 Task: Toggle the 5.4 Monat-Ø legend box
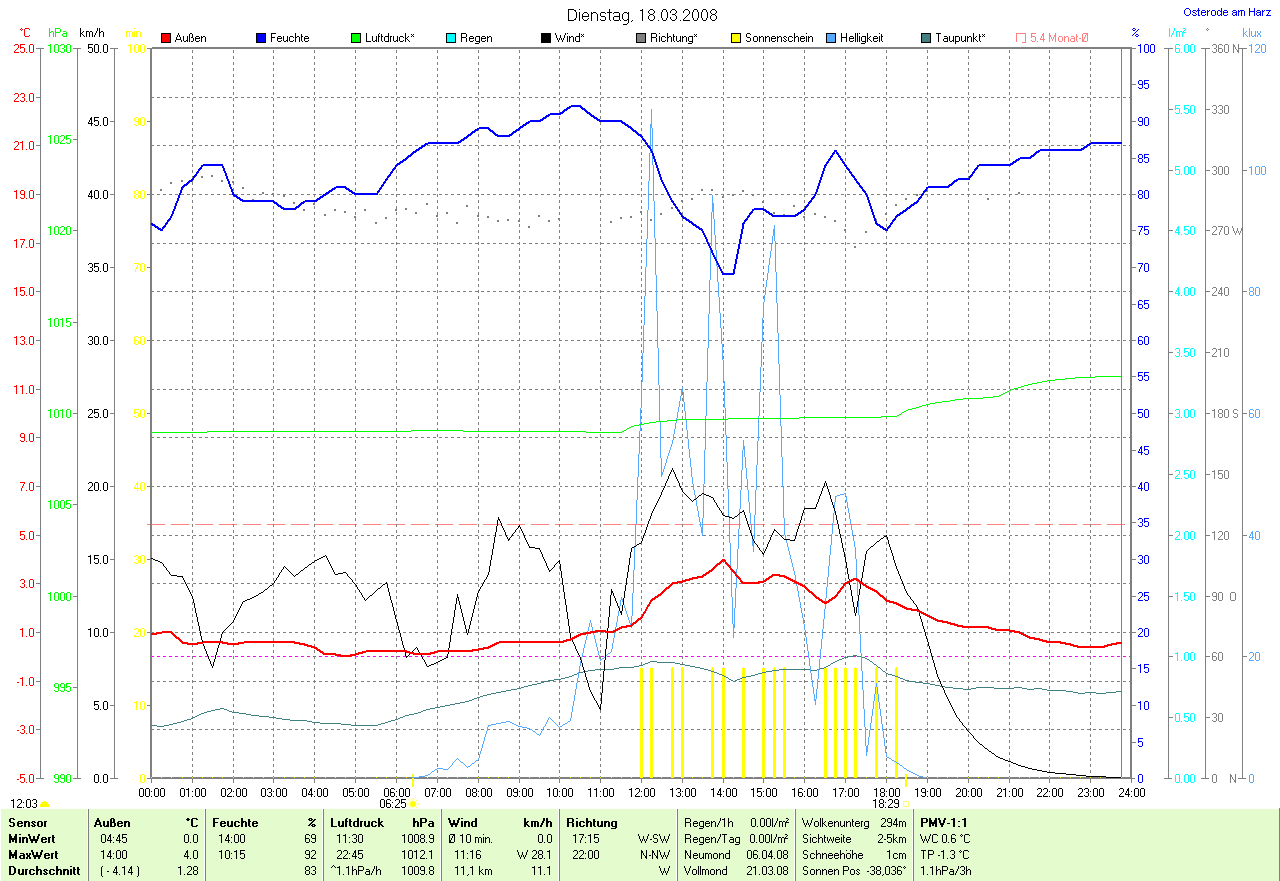click(1021, 38)
